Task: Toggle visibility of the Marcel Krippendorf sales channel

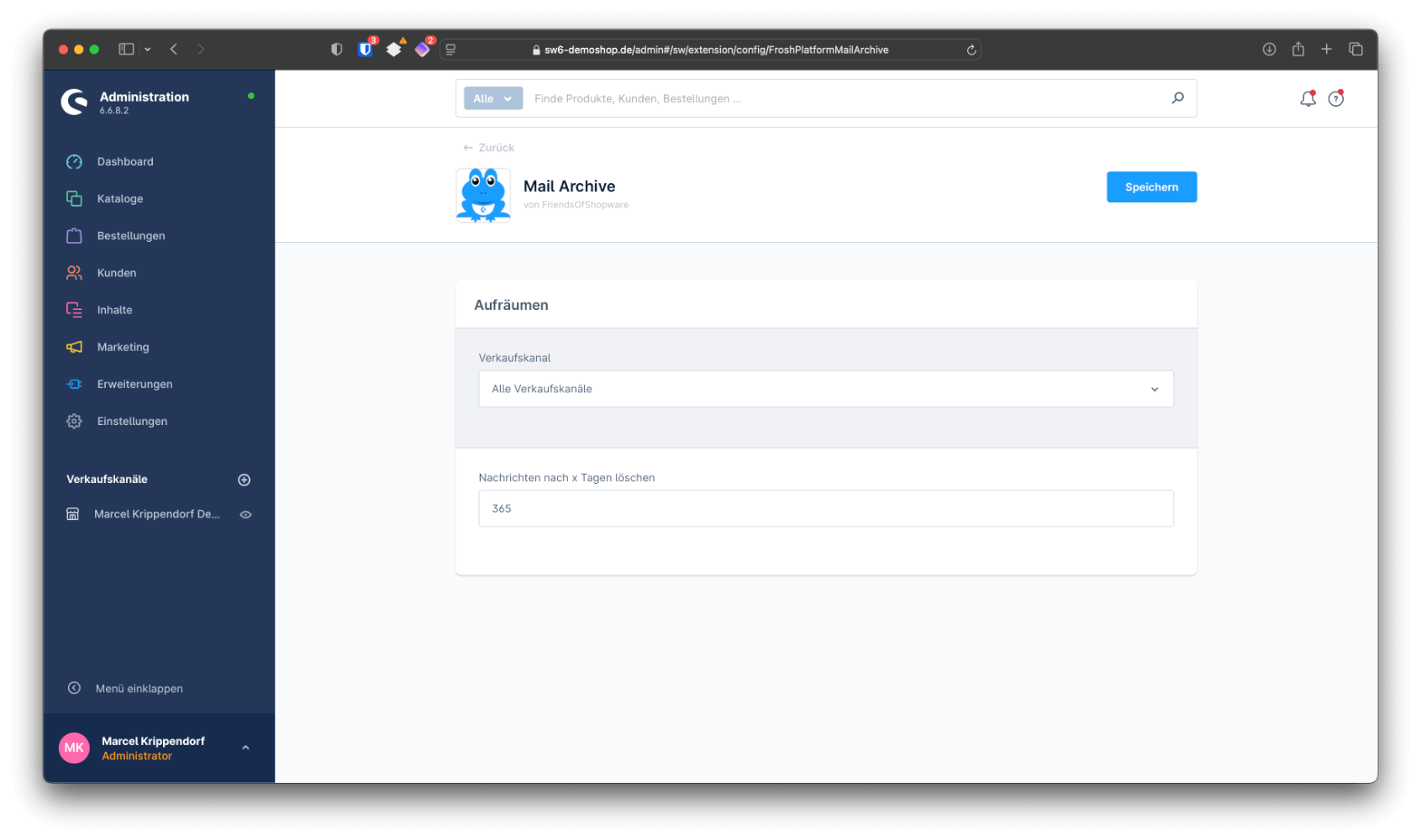Action: point(245,513)
